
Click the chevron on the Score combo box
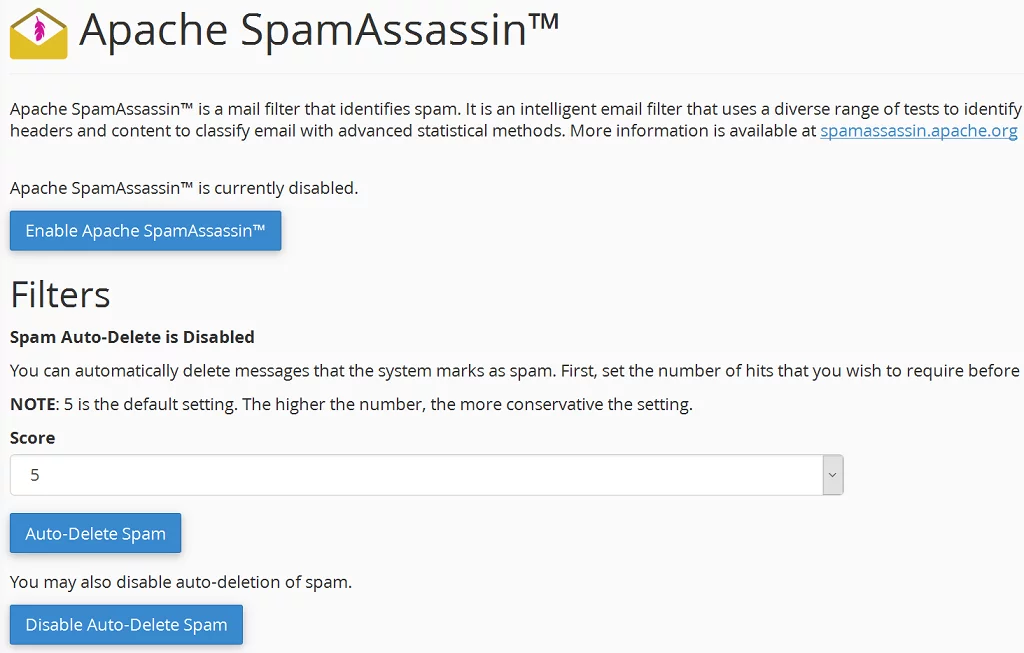coord(833,475)
